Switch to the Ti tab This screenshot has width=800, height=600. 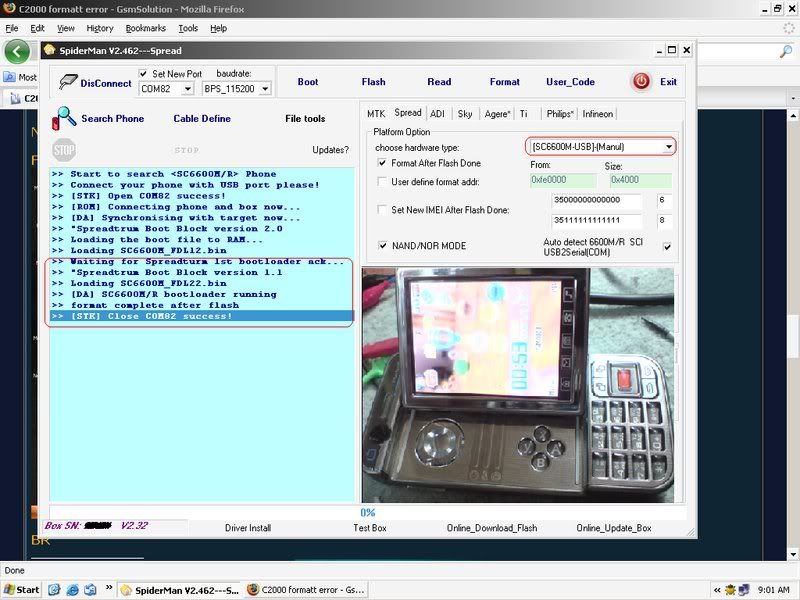coord(523,114)
